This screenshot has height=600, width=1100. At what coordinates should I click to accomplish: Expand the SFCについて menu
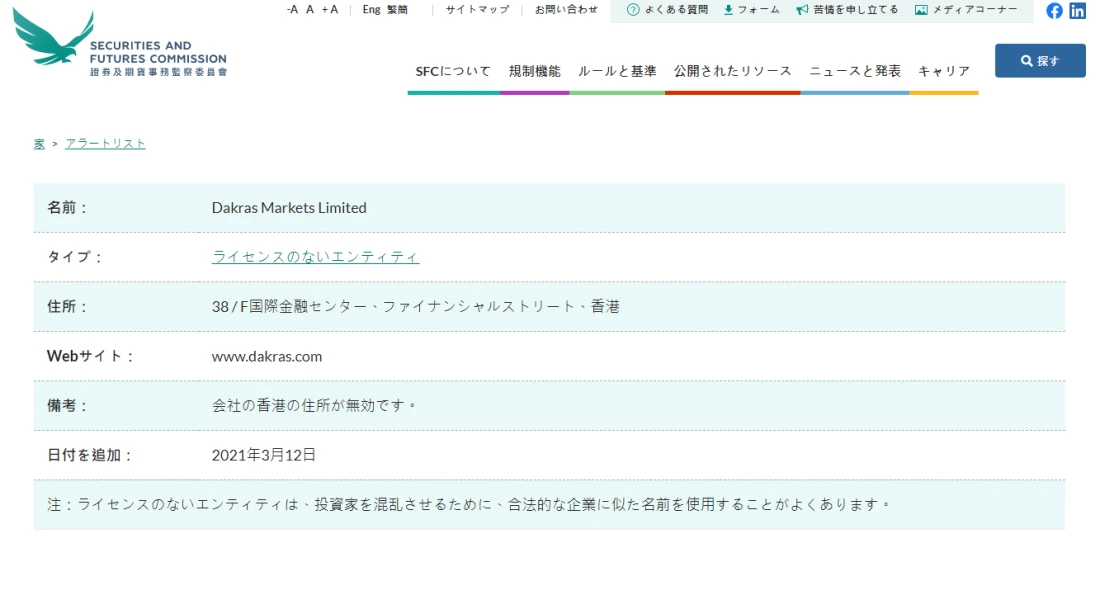453,71
